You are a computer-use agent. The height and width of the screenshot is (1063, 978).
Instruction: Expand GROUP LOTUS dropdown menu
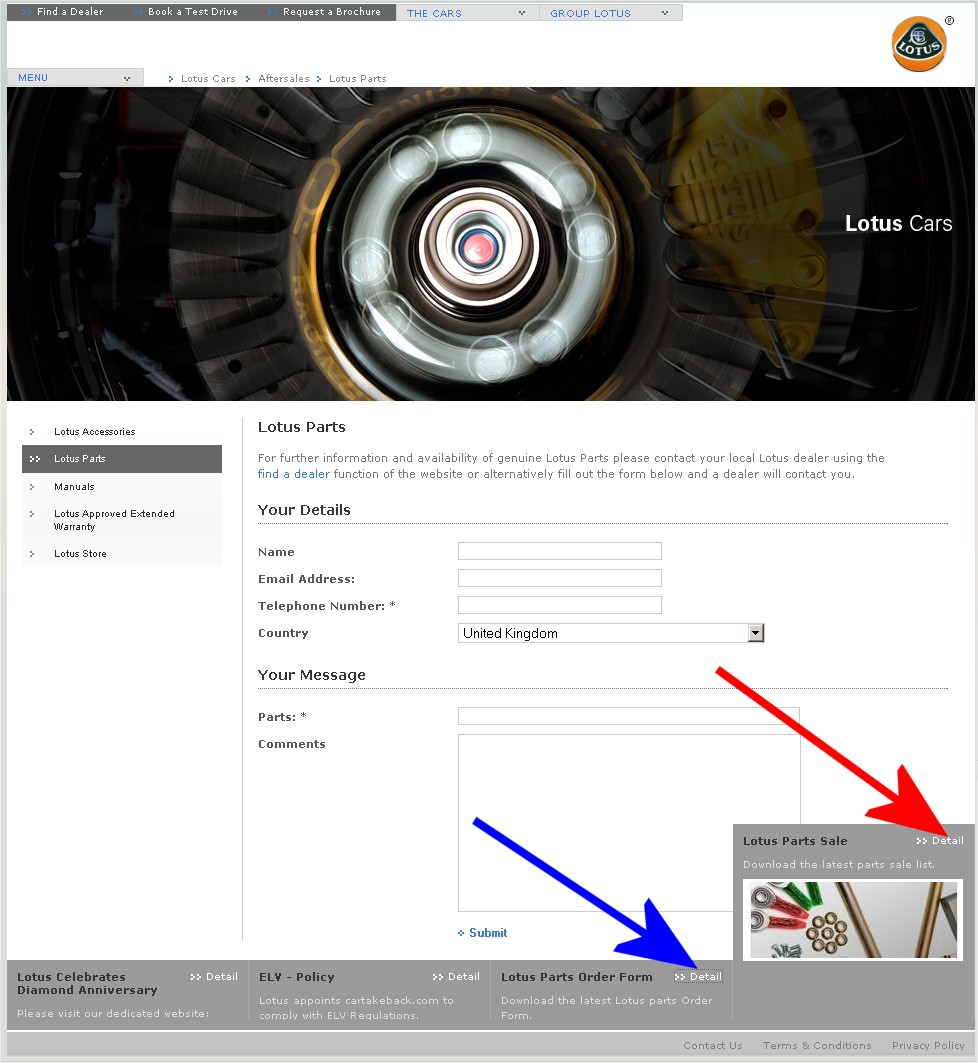[x=611, y=13]
